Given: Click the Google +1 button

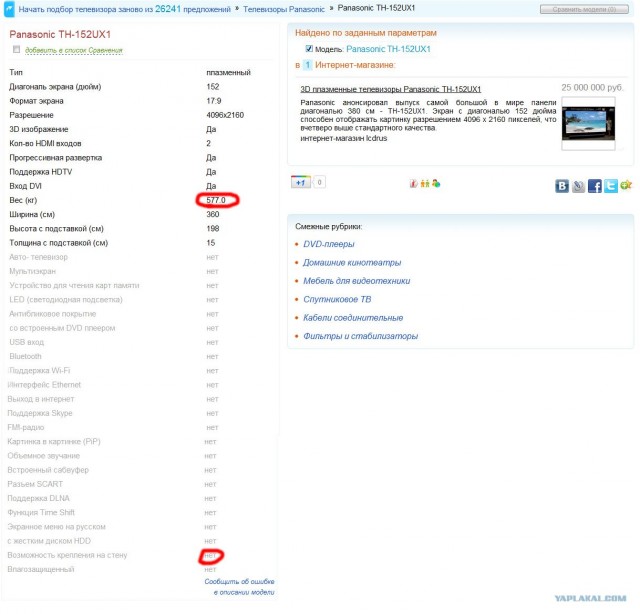Looking at the screenshot, I should coord(300,182).
